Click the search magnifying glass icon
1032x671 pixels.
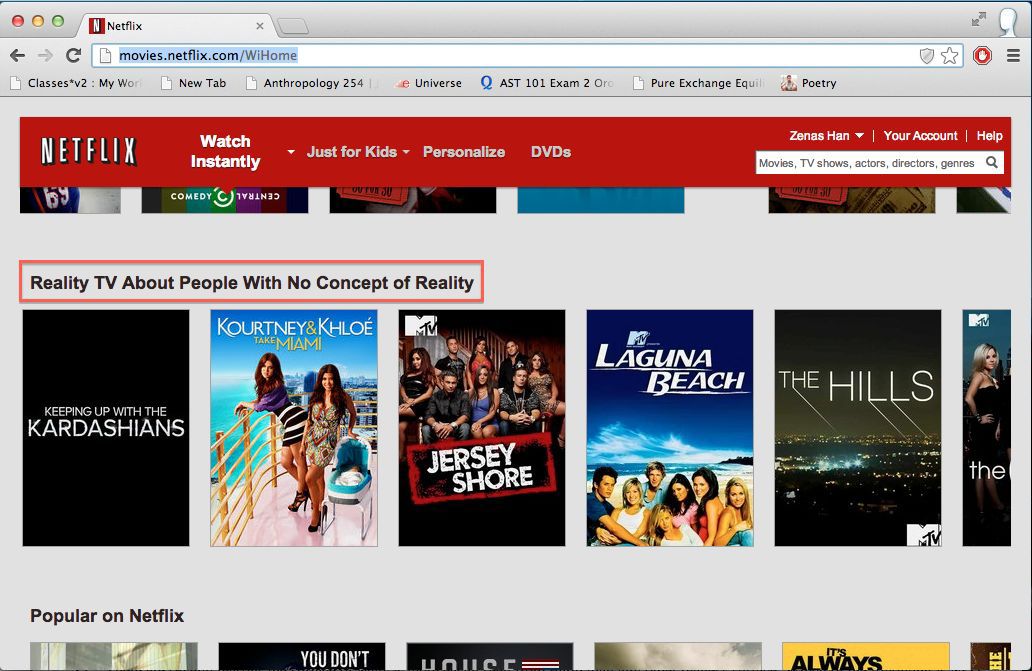point(992,163)
